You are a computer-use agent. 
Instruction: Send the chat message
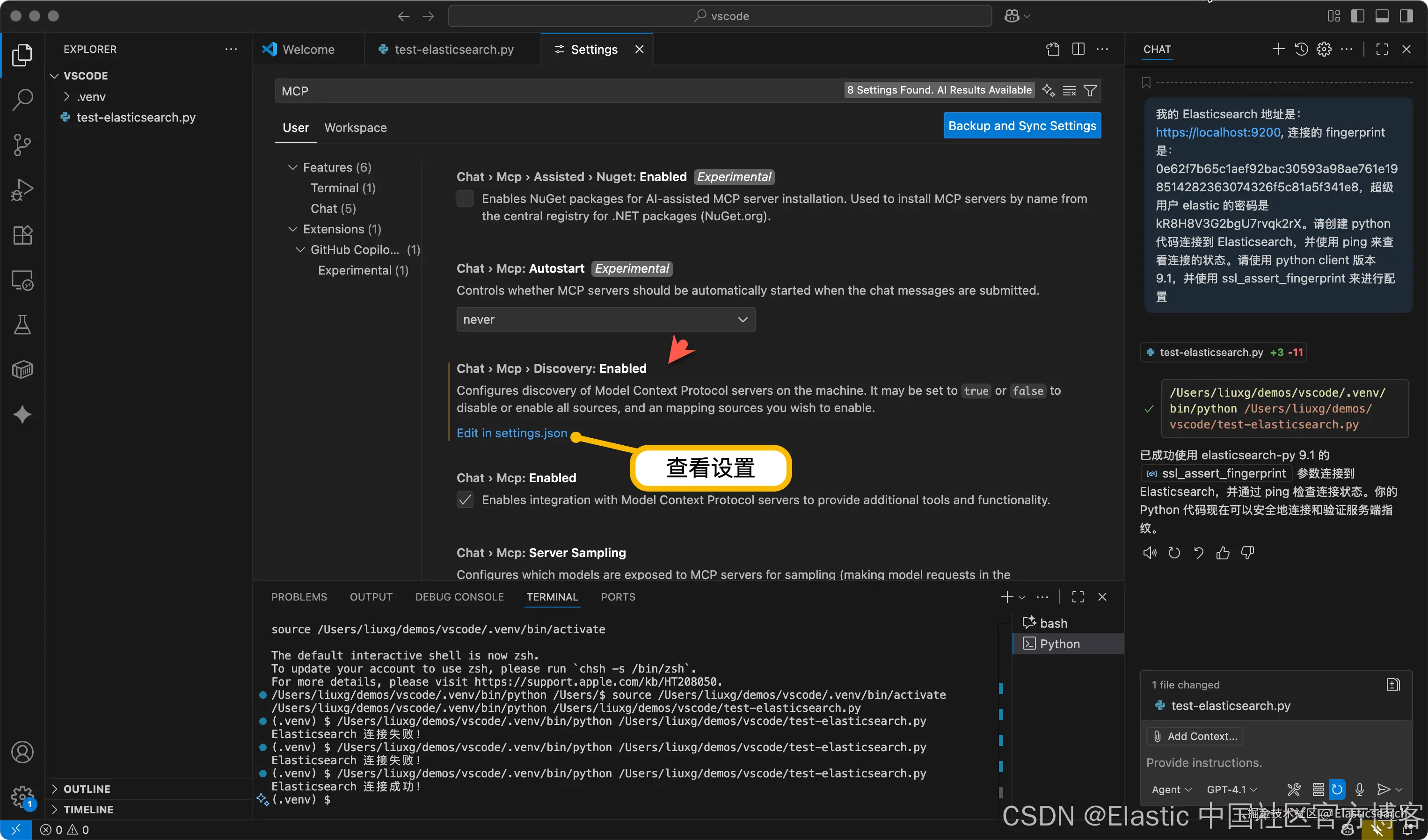pyautogui.click(x=1383, y=789)
